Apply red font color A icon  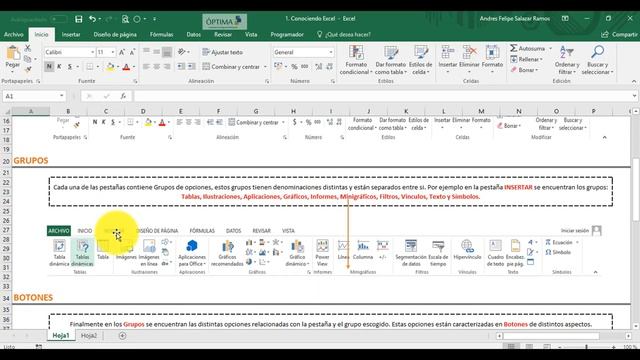[x=126, y=67]
